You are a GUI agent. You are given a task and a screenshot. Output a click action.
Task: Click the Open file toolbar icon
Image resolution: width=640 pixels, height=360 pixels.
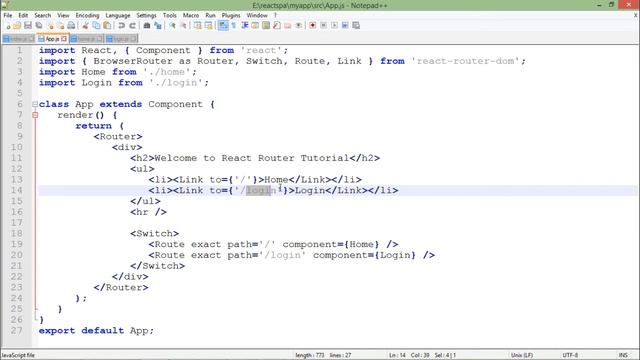point(17,25)
